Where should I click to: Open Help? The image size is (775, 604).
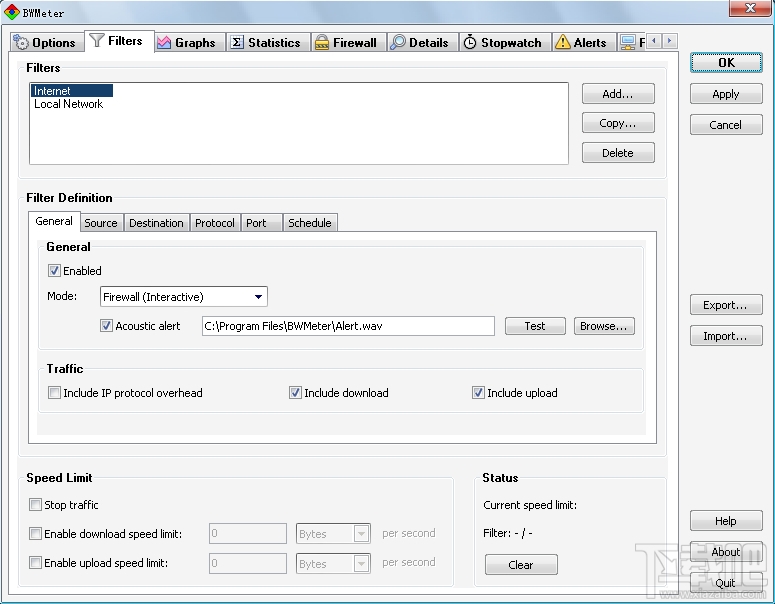pyautogui.click(x=726, y=521)
